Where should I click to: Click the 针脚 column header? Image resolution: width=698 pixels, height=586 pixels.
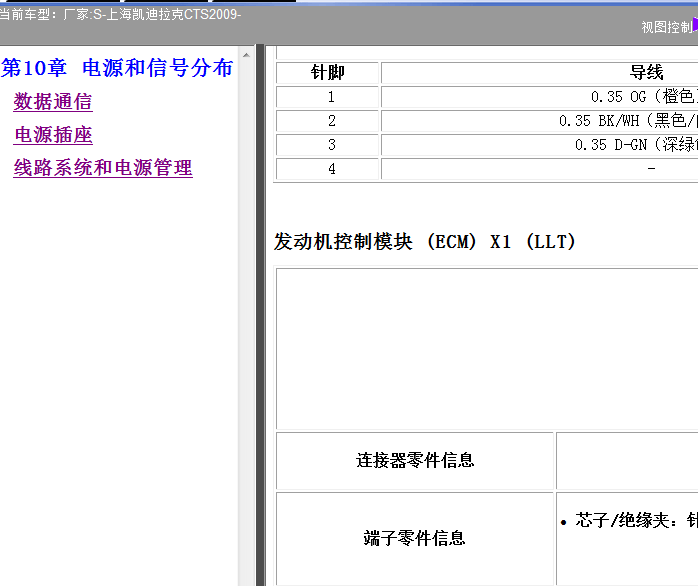point(327,73)
